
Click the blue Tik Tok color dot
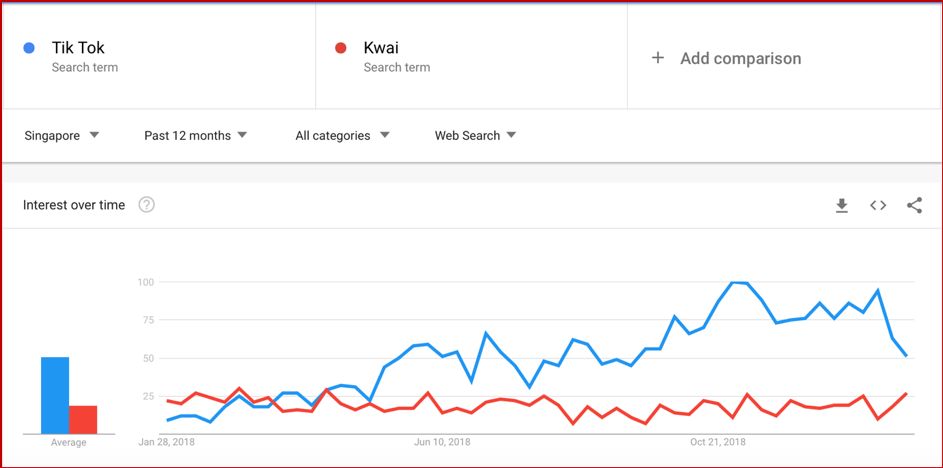(29, 48)
